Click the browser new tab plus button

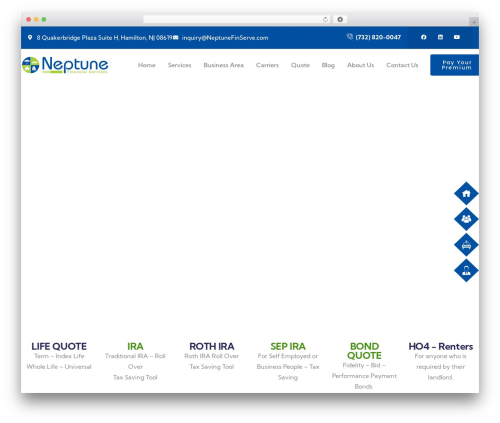pos(474,22)
